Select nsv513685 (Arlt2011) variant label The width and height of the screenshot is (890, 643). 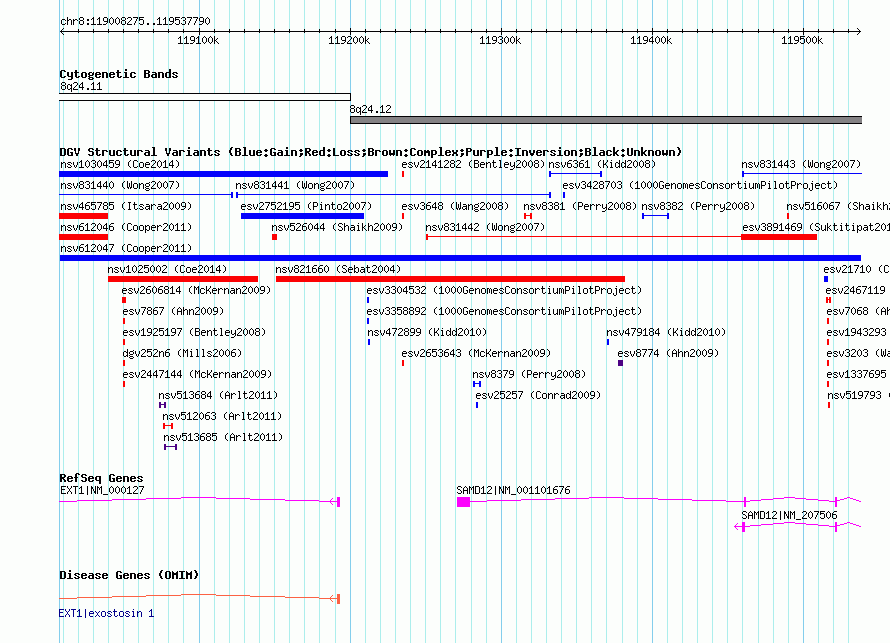223,437
